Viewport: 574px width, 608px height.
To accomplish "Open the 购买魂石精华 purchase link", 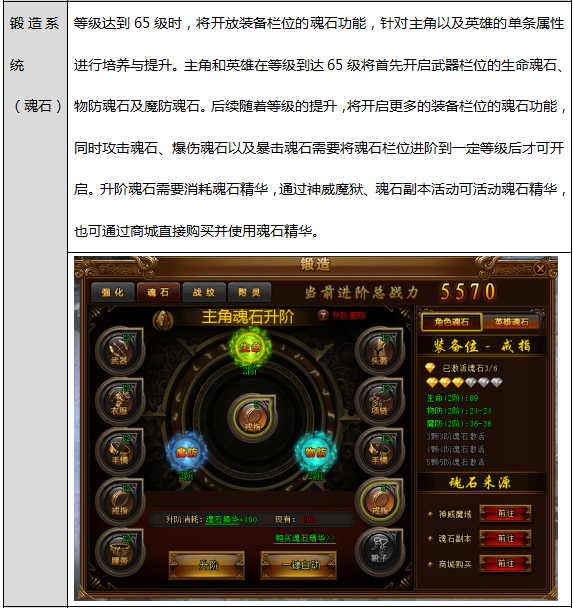I will click(305, 539).
